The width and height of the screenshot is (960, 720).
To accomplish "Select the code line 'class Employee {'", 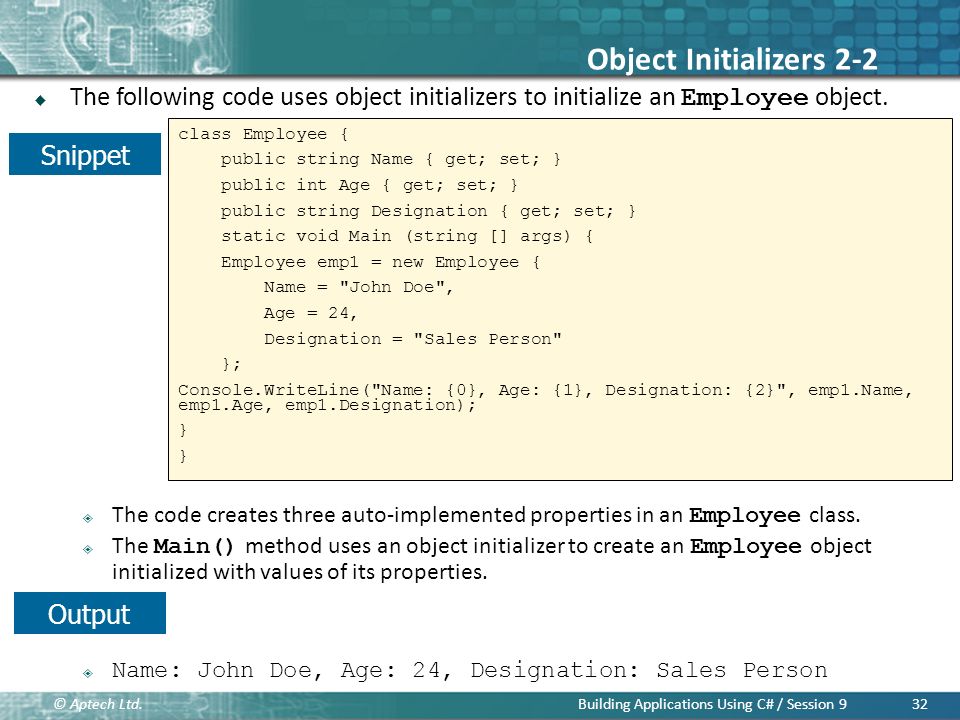I will pyautogui.click(x=263, y=134).
